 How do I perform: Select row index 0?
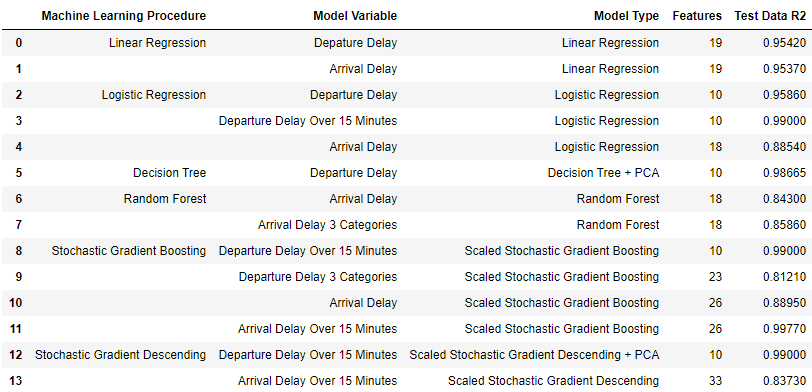coord(19,43)
